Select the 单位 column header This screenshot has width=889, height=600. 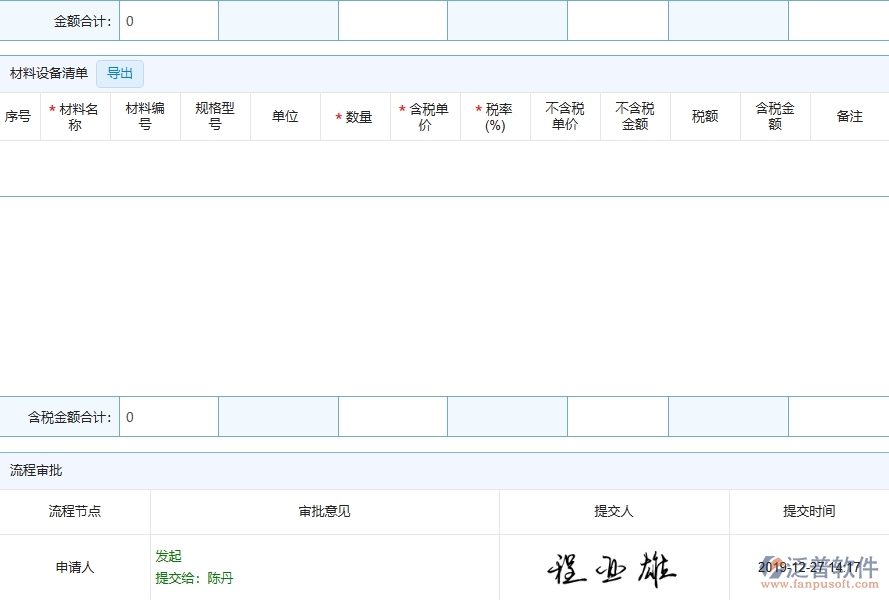click(x=285, y=115)
